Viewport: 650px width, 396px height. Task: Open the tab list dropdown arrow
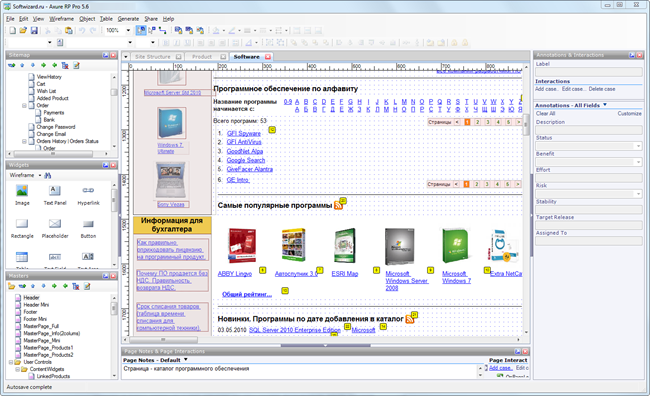126,57
